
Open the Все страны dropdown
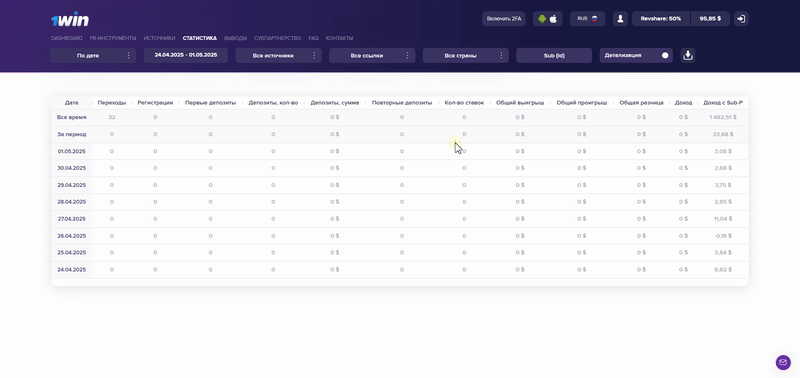tap(466, 55)
